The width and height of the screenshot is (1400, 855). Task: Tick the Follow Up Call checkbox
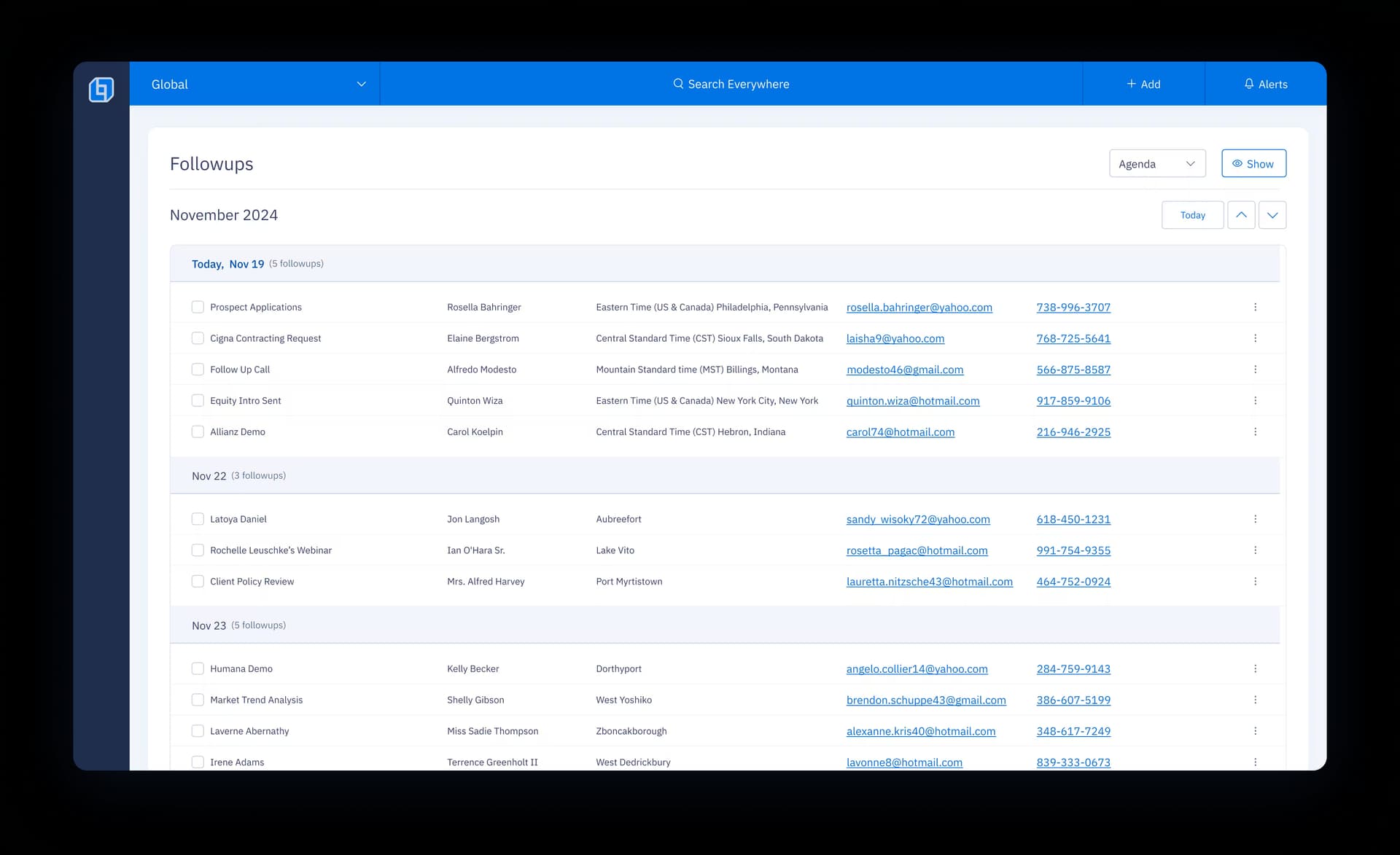pos(198,370)
